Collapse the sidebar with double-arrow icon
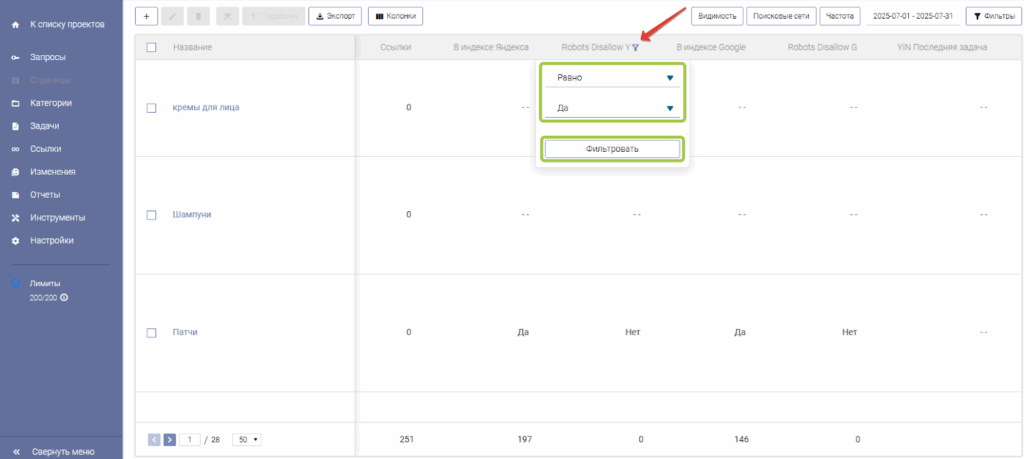Image resolution: width=1024 pixels, height=459 pixels. (15, 451)
